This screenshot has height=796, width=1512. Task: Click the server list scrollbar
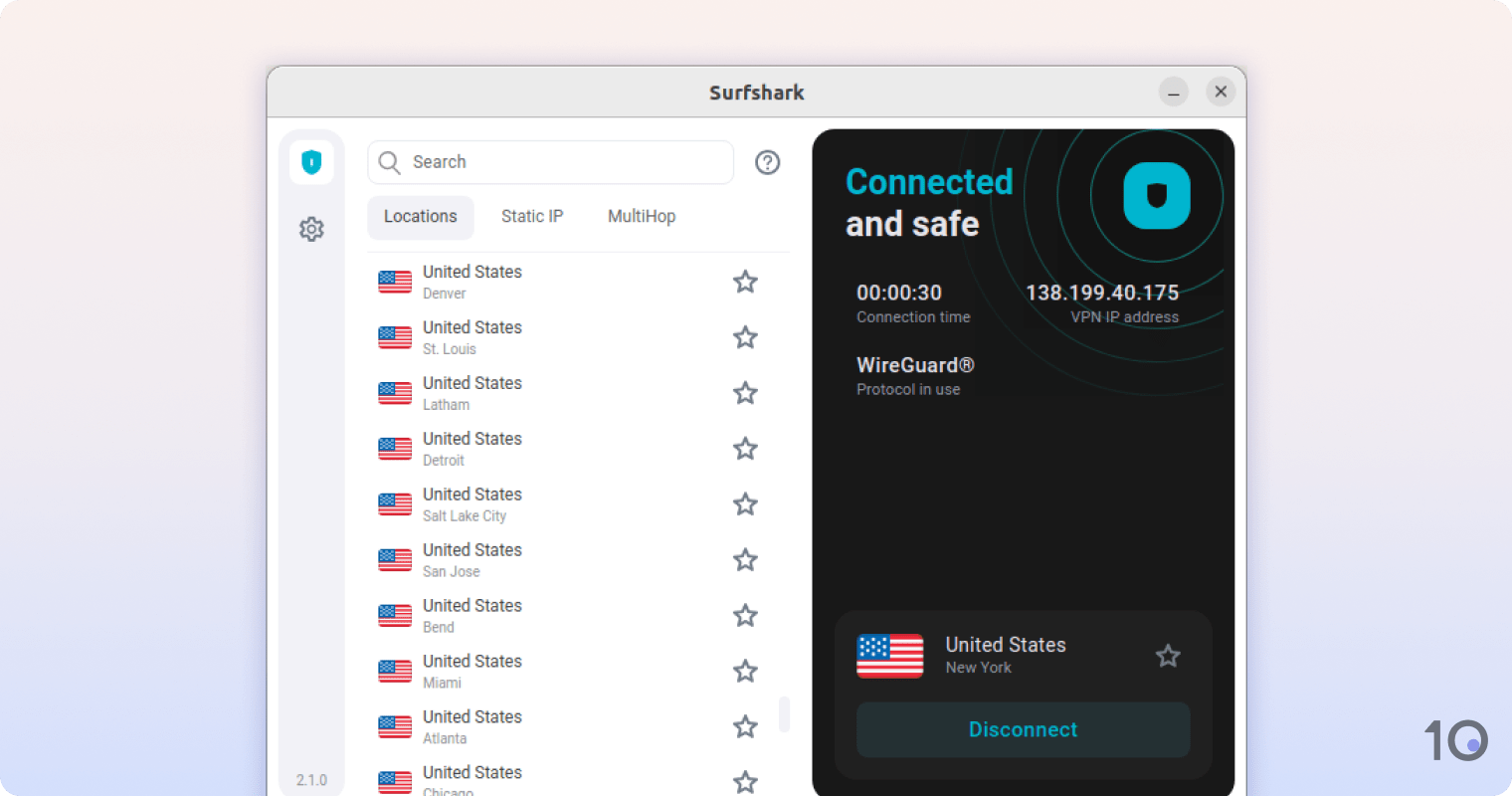click(784, 714)
